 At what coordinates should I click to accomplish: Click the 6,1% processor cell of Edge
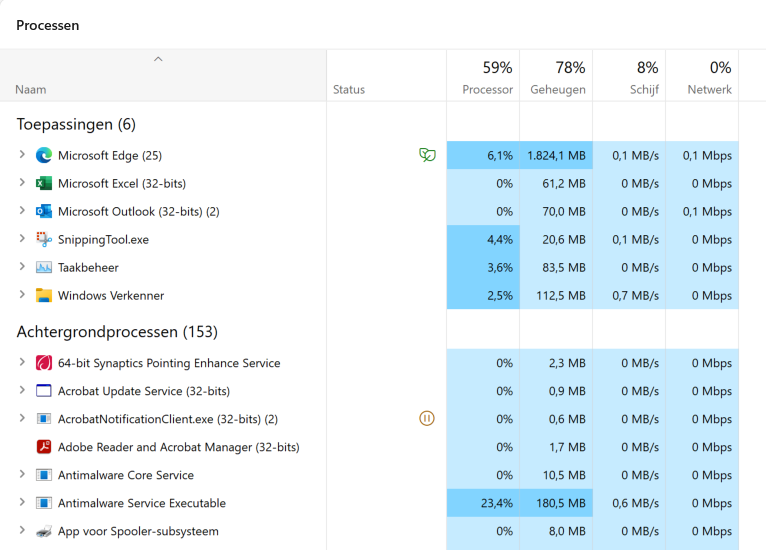[x=483, y=155]
